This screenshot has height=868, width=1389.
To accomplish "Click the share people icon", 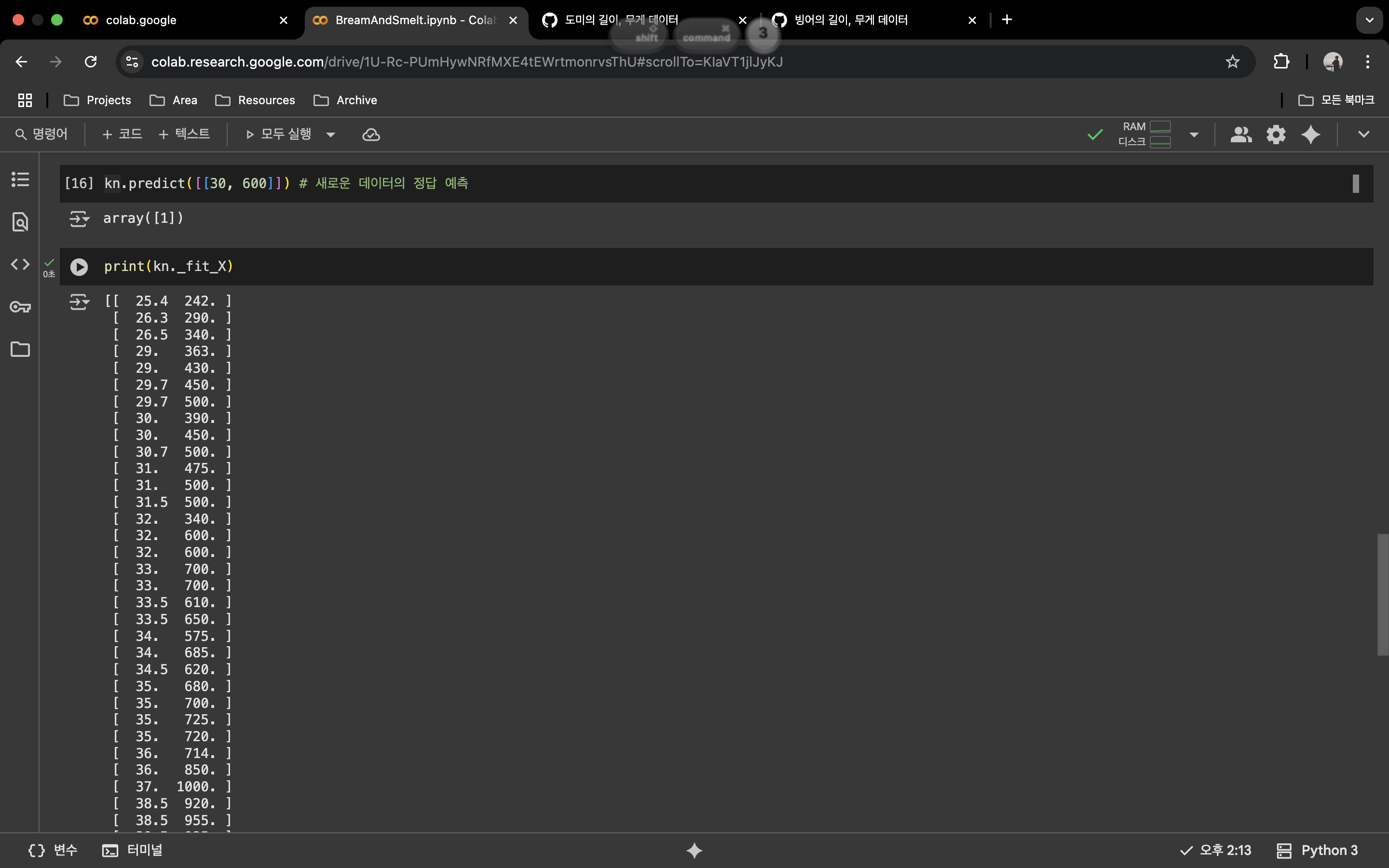I will tap(1240, 135).
